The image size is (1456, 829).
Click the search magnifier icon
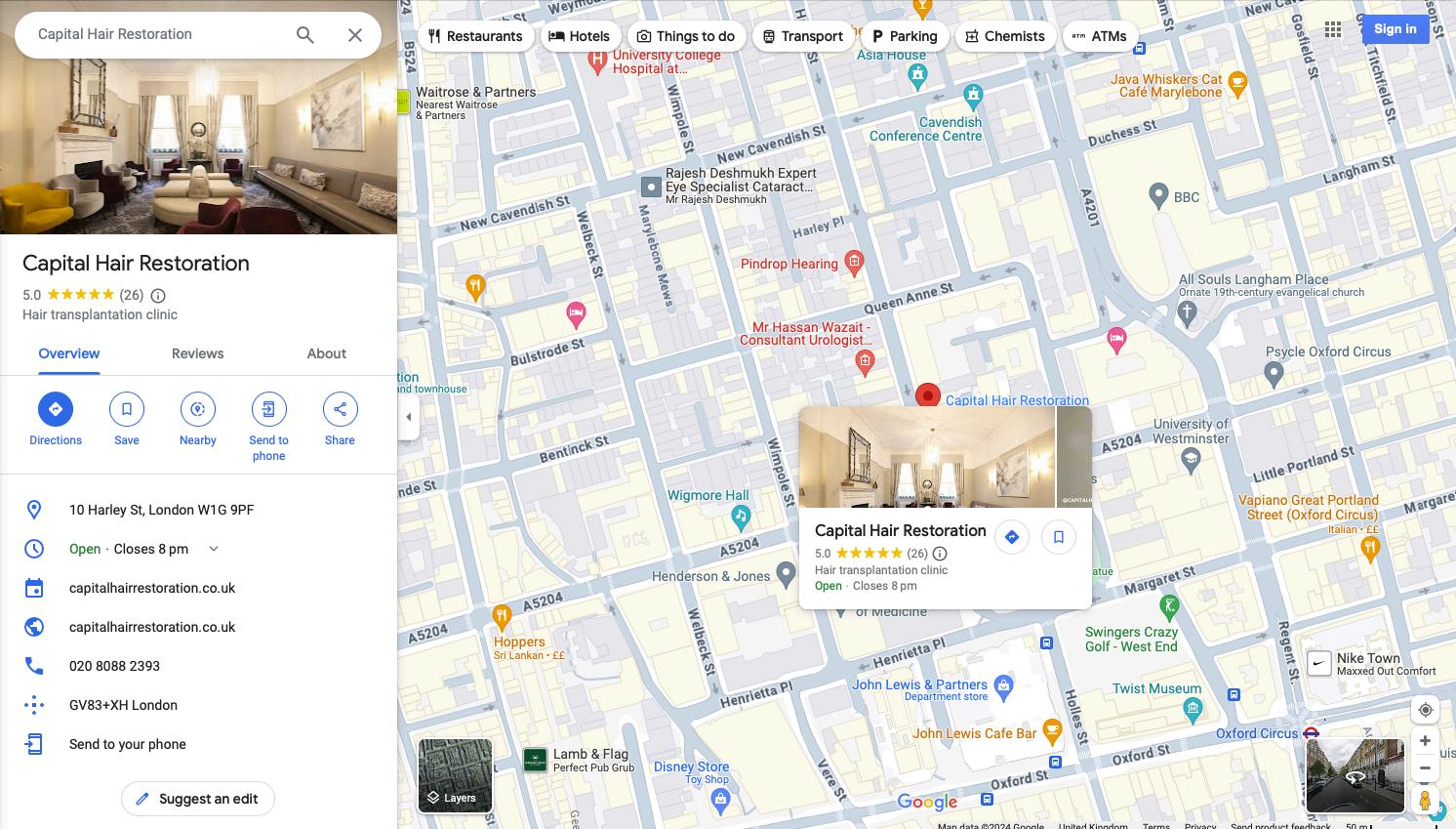pyautogui.click(x=305, y=35)
